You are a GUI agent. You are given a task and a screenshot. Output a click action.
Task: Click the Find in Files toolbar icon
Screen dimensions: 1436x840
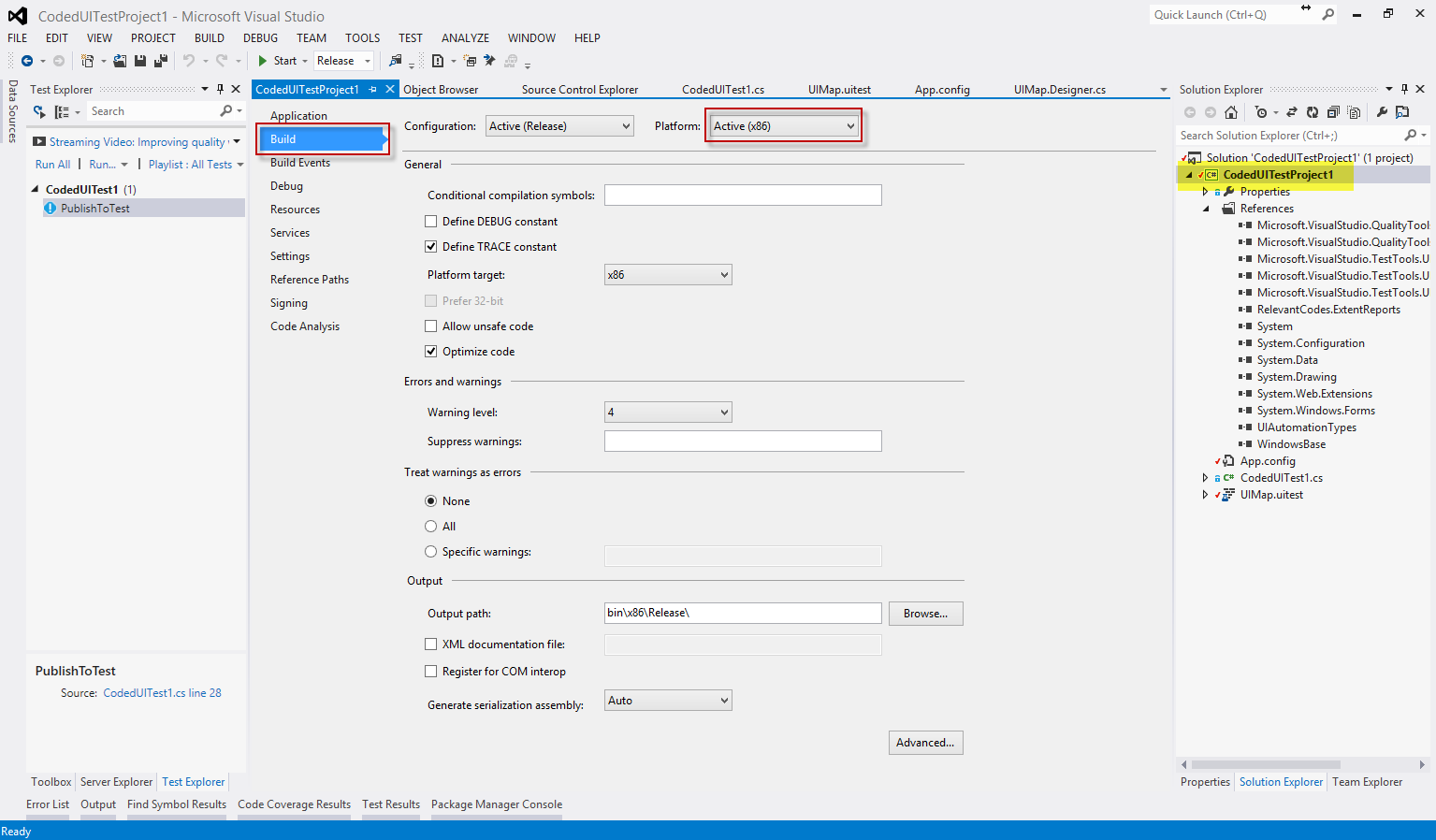(x=395, y=61)
